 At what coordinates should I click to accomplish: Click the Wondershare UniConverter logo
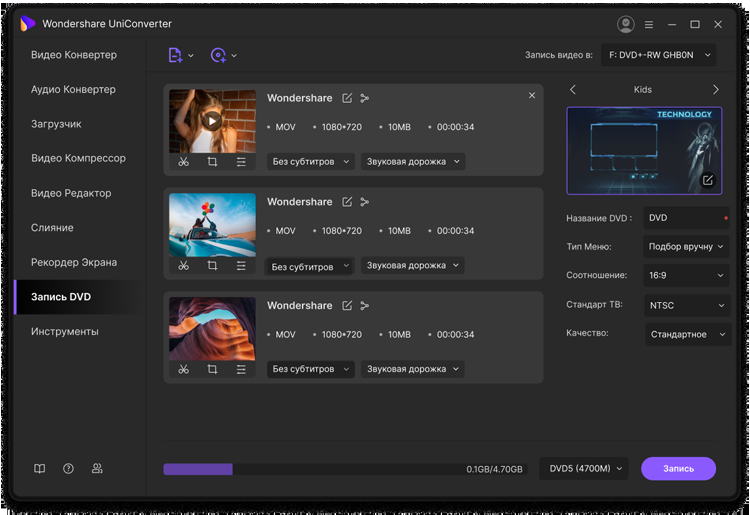point(27,23)
